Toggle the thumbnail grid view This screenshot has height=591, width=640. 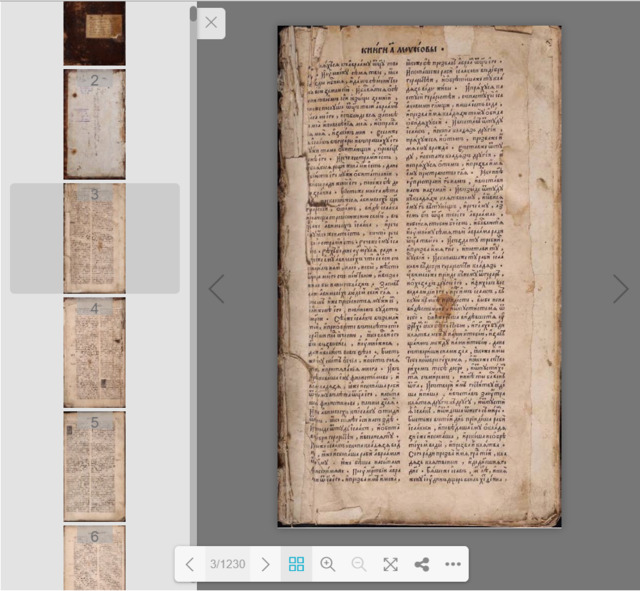point(296,564)
